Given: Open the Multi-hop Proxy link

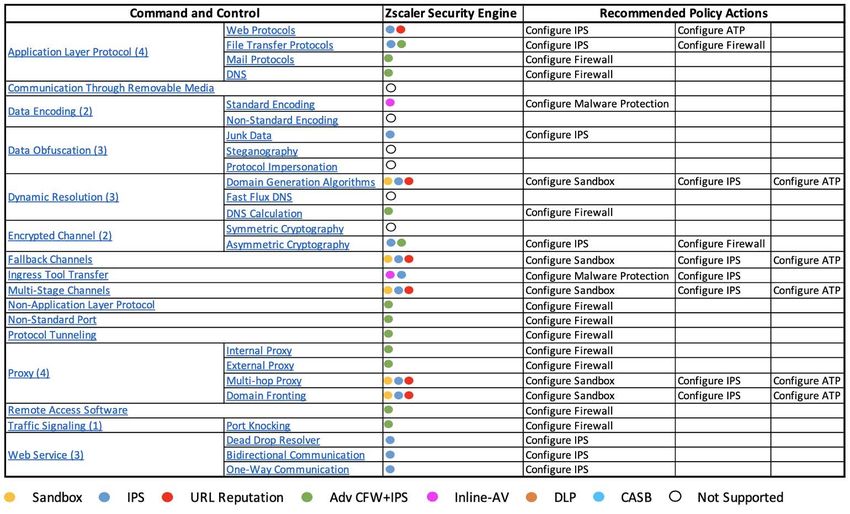Looking at the screenshot, I should tap(264, 381).
